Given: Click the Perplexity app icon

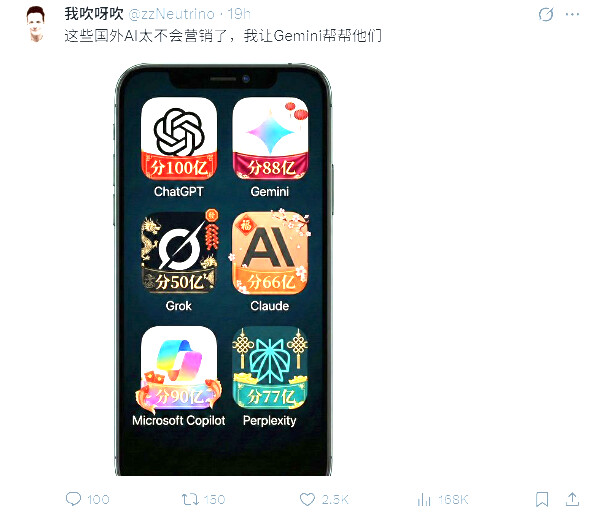Looking at the screenshot, I should point(270,367).
